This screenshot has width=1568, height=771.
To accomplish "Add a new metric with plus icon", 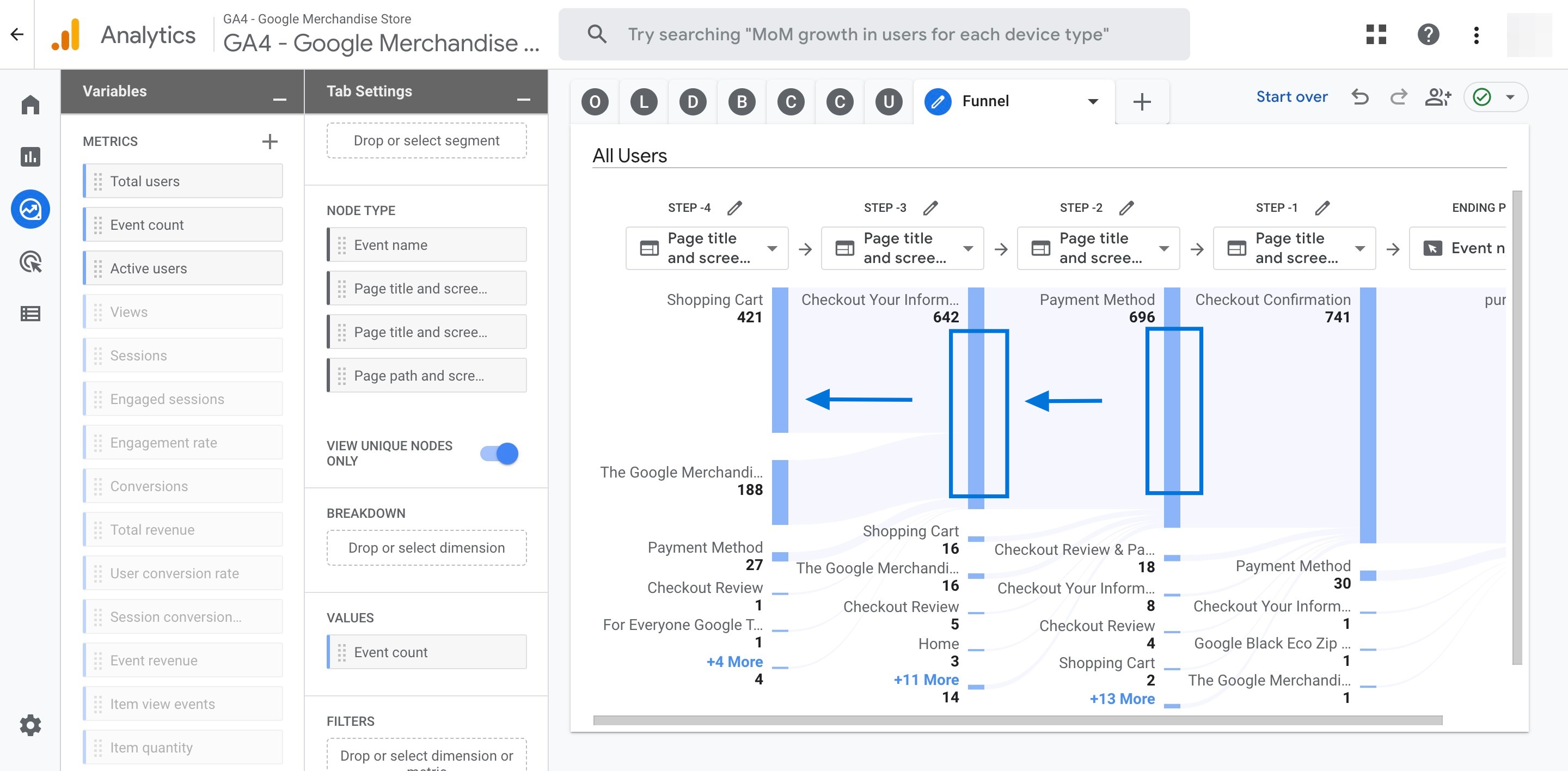I will [269, 142].
